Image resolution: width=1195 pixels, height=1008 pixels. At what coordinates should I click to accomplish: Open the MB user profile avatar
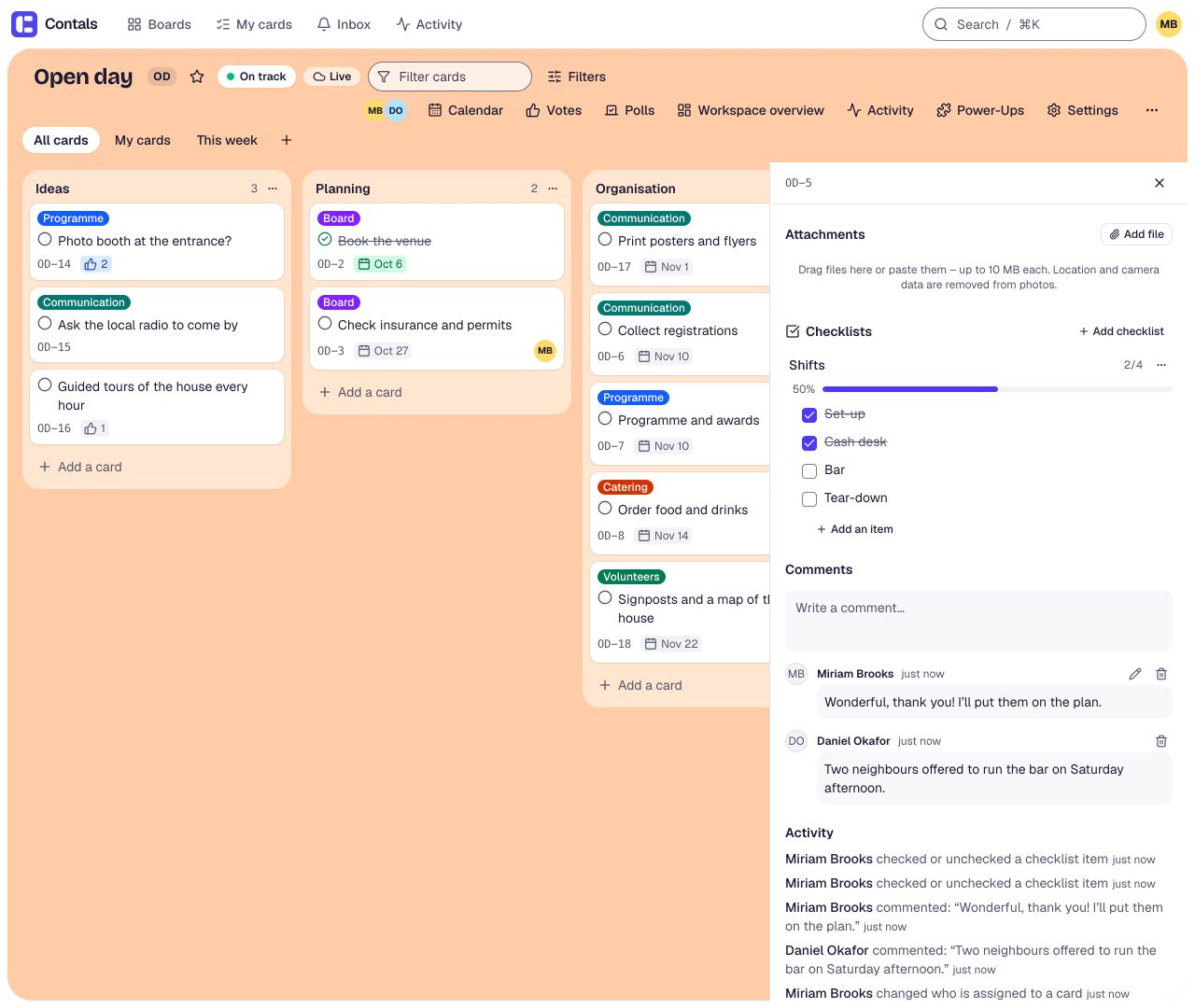[1169, 24]
